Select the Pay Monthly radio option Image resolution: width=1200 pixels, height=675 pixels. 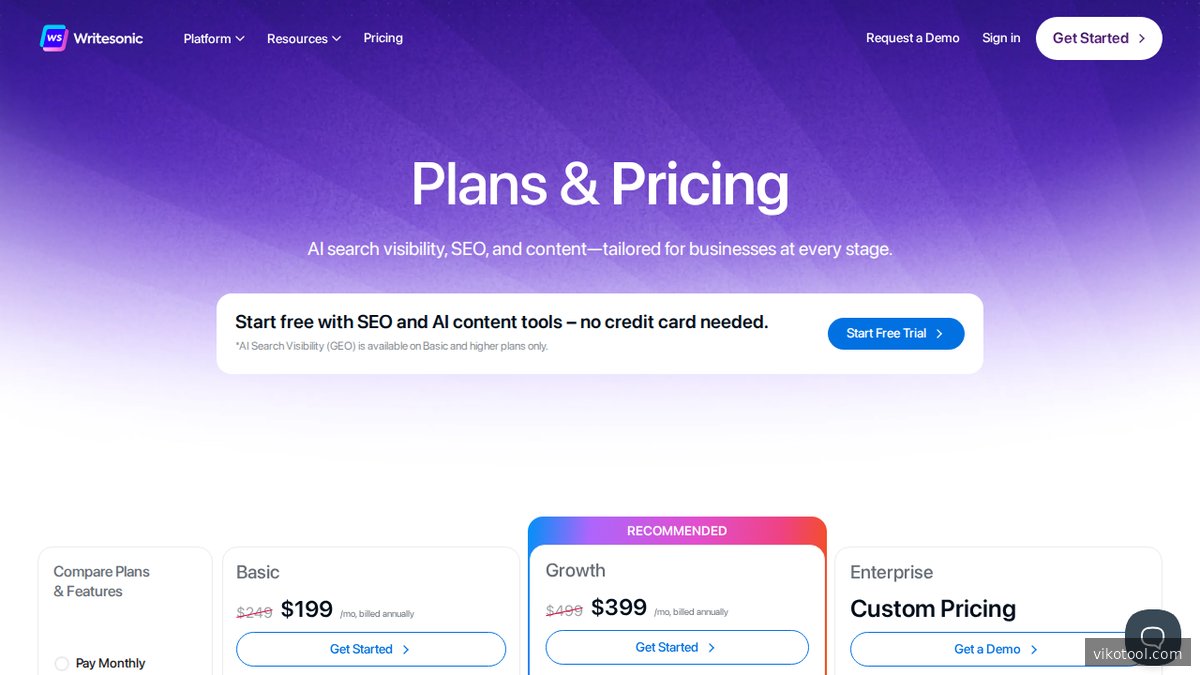pos(62,663)
